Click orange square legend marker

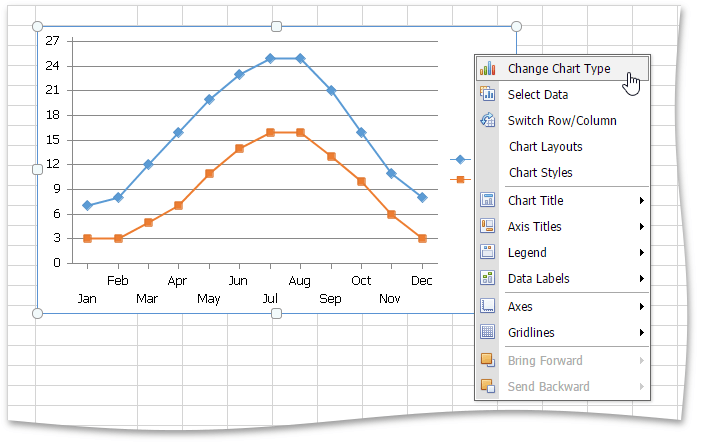click(460, 179)
